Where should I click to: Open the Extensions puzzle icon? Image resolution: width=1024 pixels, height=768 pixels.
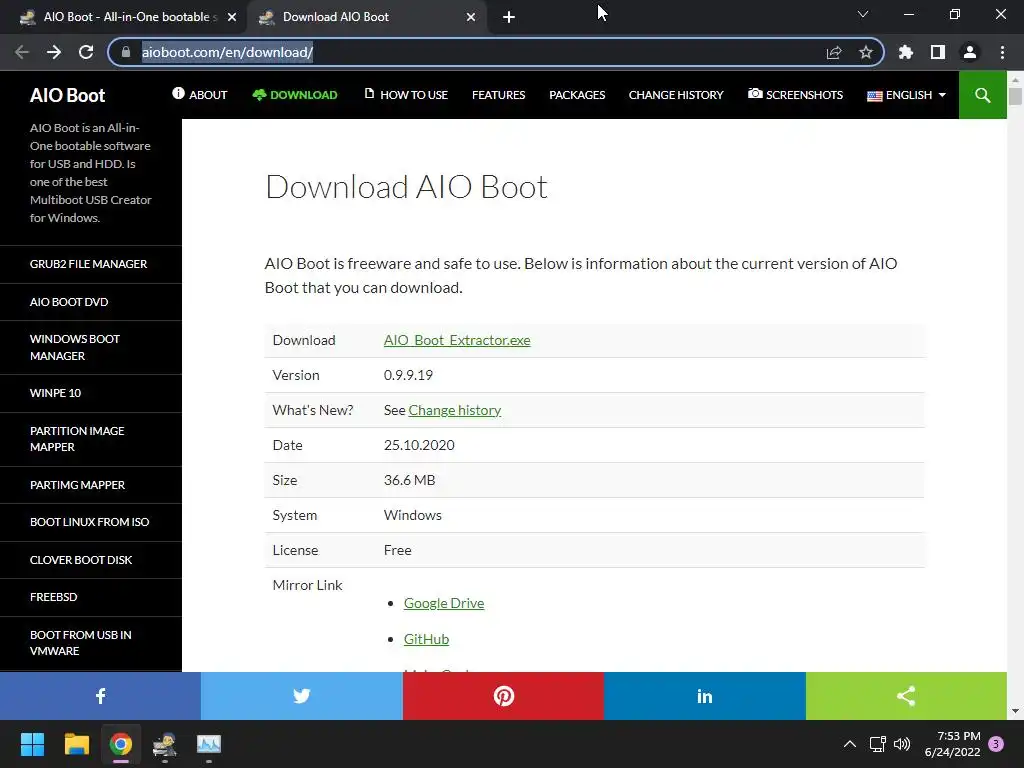906,52
